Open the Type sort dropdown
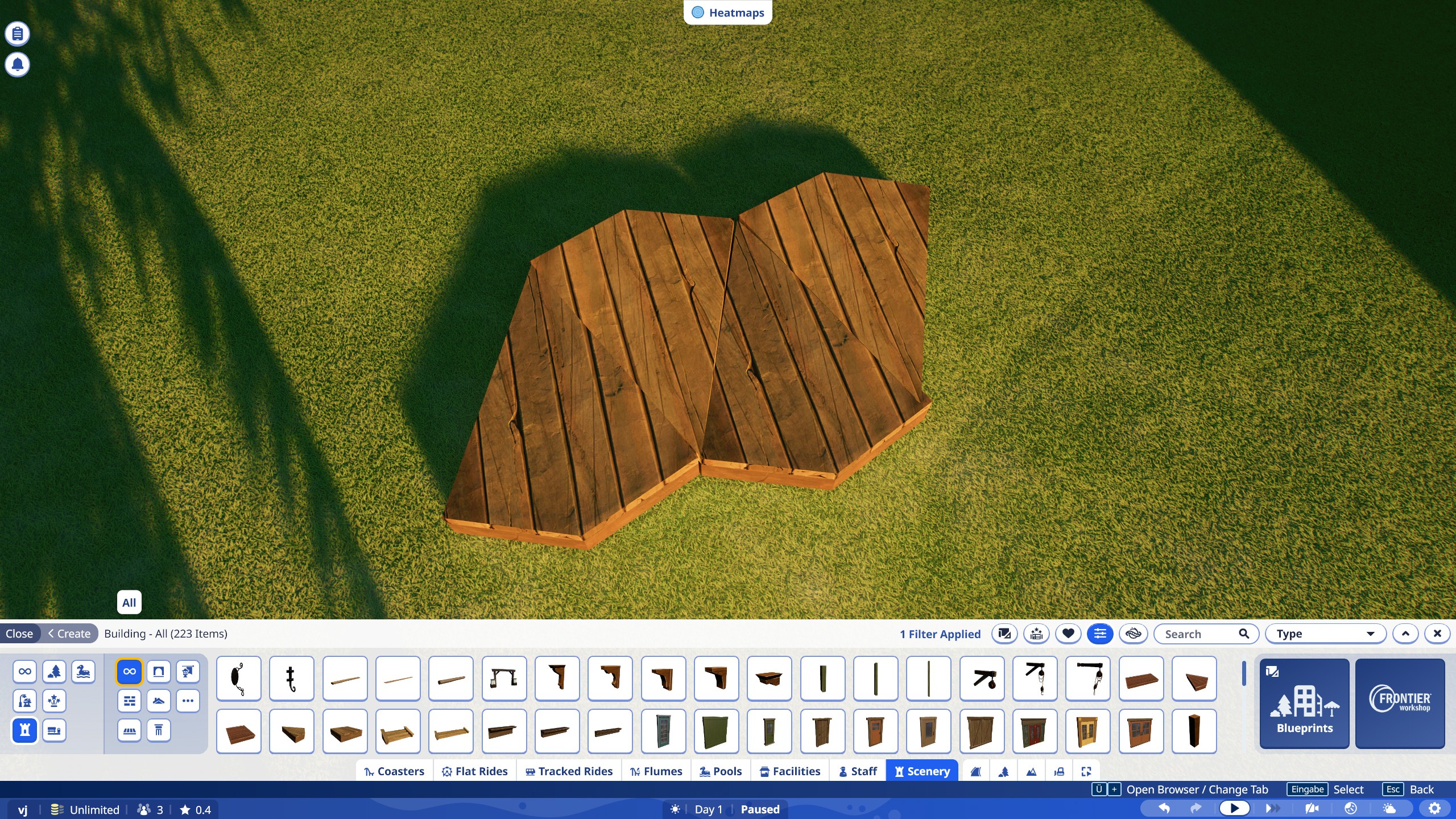This screenshot has width=1456, height=819. [x=1325, y=634]
